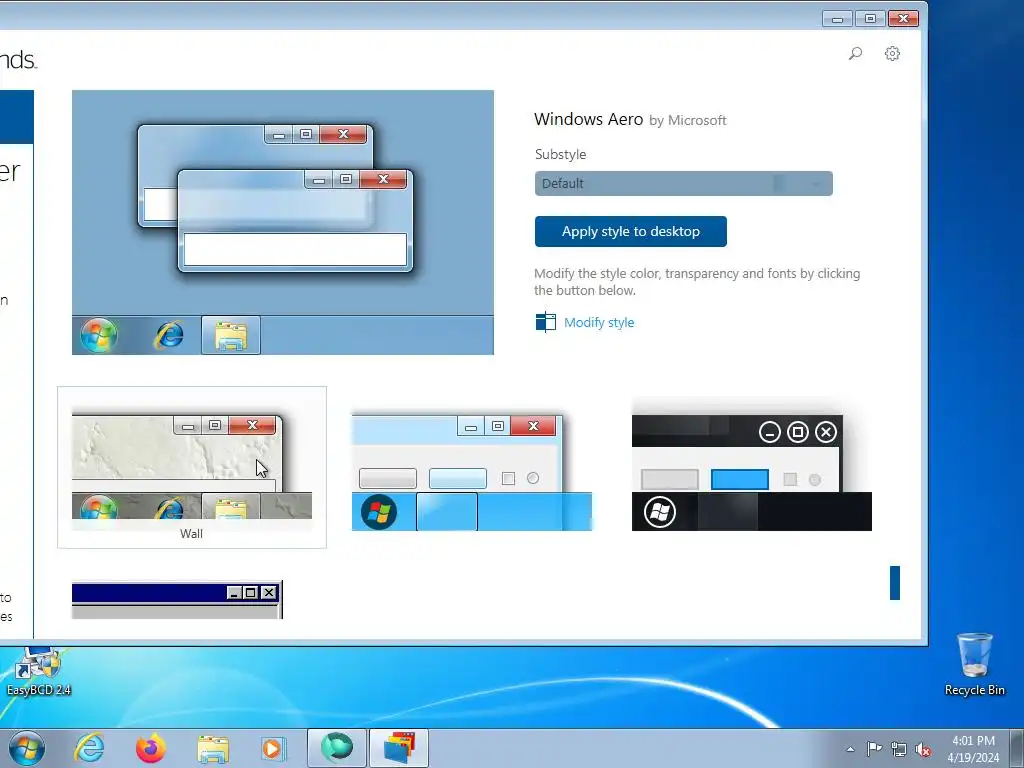Open Windows Explorer folder taskbar icon
The height and width of the screenshot is (768, 1024).
click(x=213, y=749)
